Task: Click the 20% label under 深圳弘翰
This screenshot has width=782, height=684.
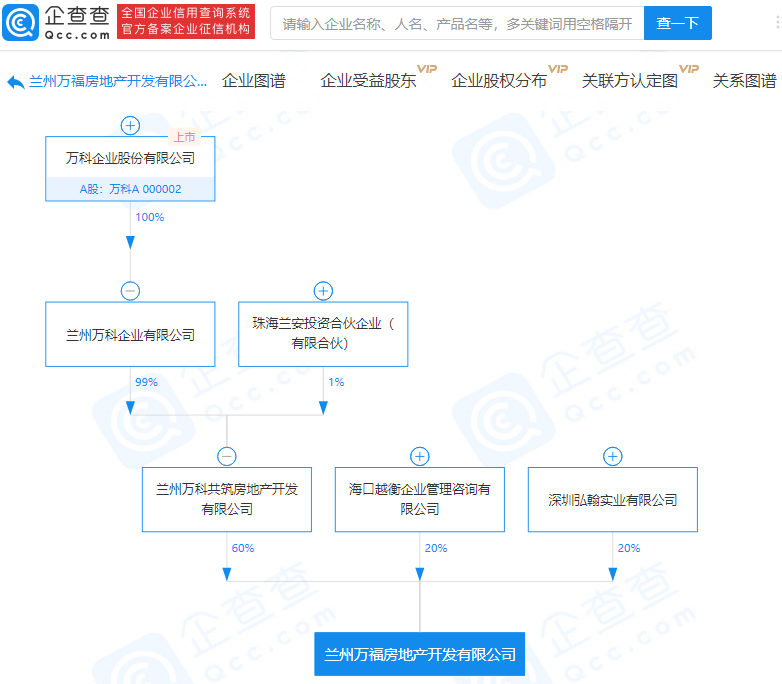Action: [x=629, y=548]
